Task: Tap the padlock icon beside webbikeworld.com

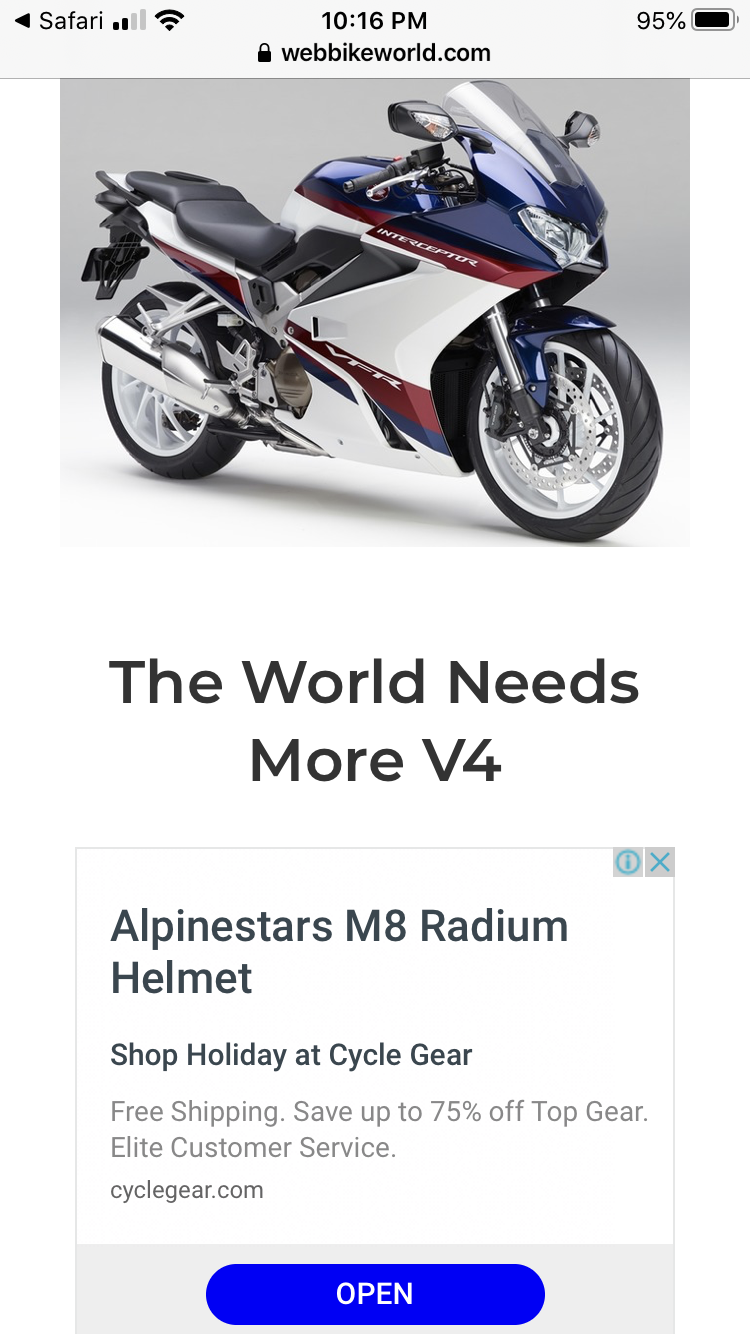Action: click(264, 53)
